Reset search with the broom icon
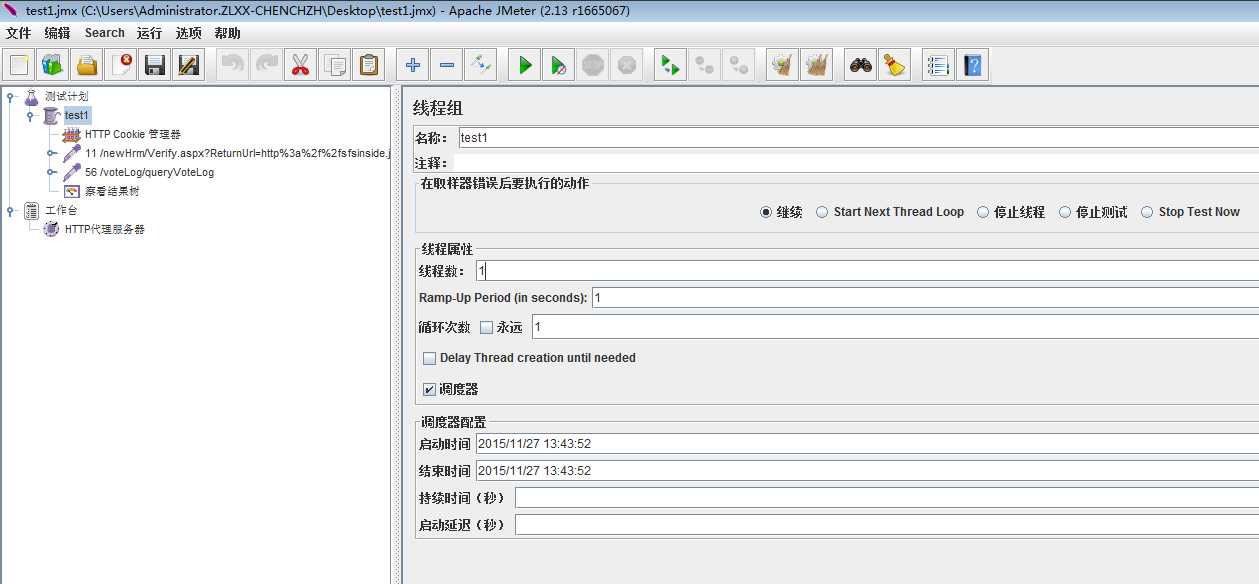The height and width of the screenshot is (584, 1259). [895, 66]
